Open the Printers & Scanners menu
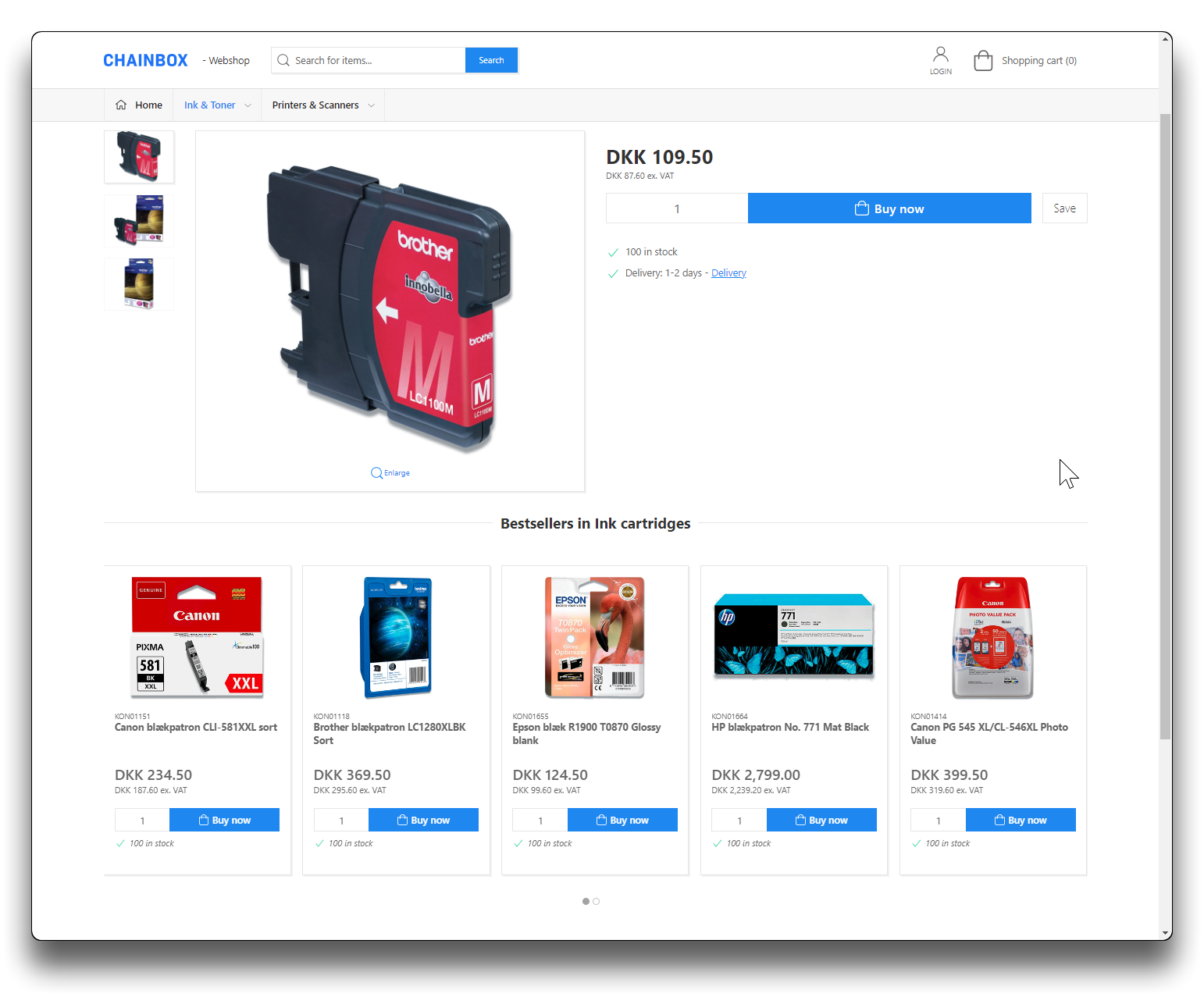The image size is (1204, 997). coord(315,105)
